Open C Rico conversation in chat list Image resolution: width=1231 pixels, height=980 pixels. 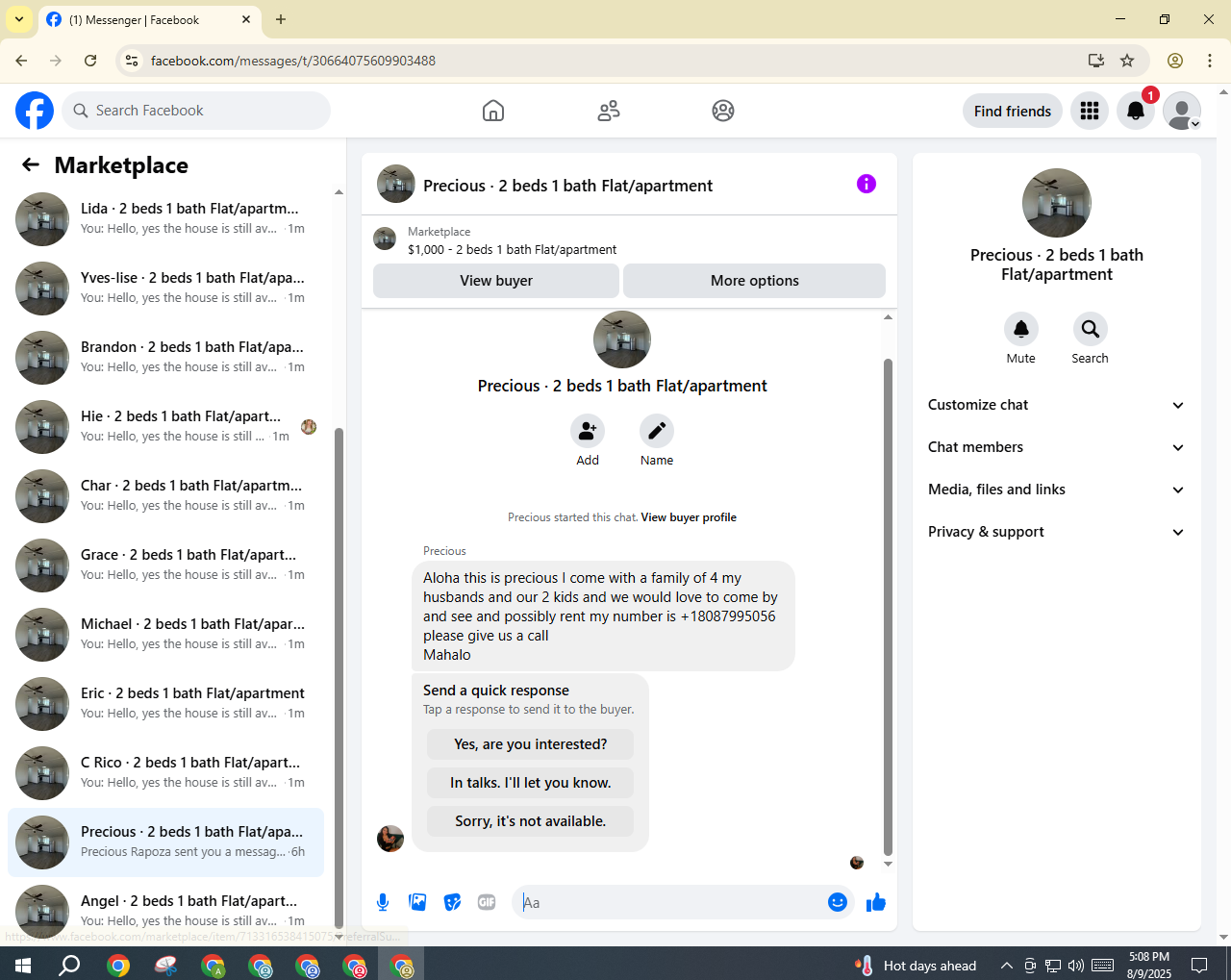[165, 773]
